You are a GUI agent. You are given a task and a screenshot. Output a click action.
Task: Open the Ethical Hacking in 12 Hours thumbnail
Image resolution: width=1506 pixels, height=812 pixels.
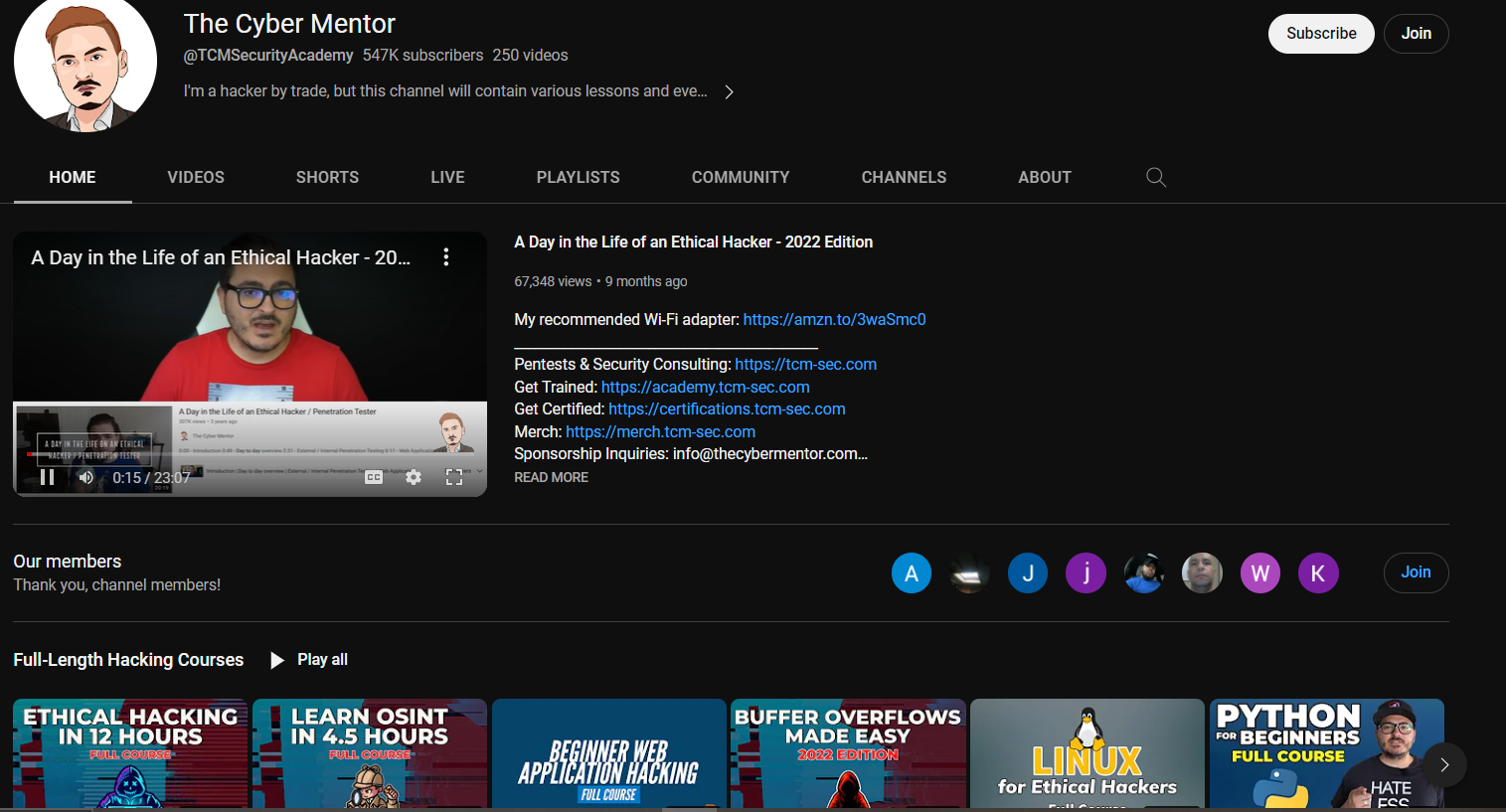point(129,755)
